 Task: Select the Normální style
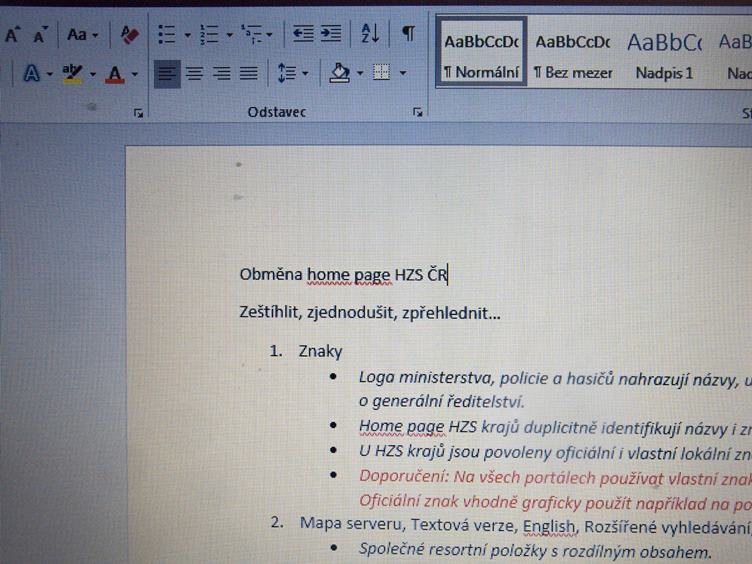(x=482, y=52)
